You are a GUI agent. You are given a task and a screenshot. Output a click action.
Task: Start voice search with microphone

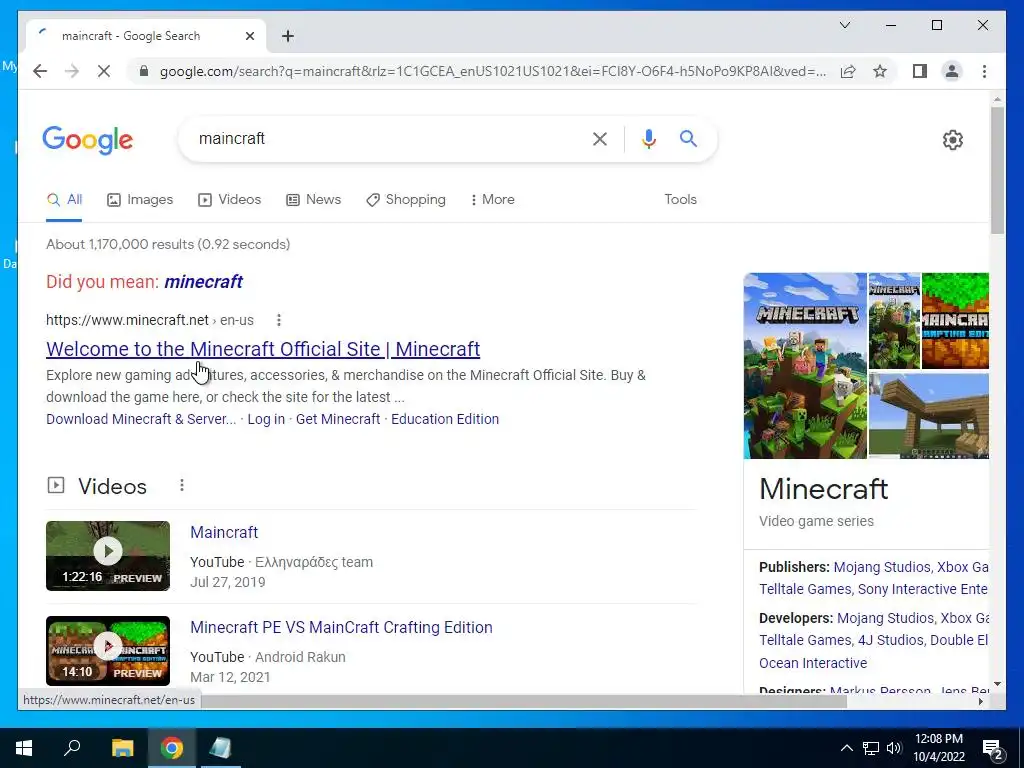(648, 138)
